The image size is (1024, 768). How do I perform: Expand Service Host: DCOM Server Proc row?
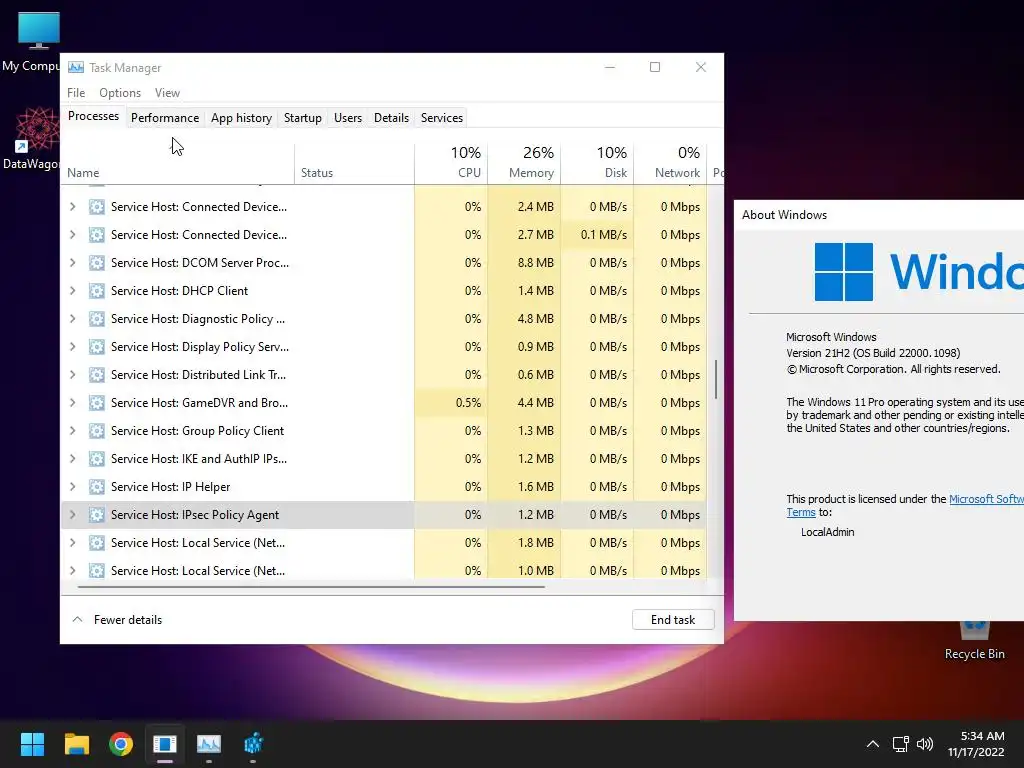pyautogui.click(x=72, y=263)
